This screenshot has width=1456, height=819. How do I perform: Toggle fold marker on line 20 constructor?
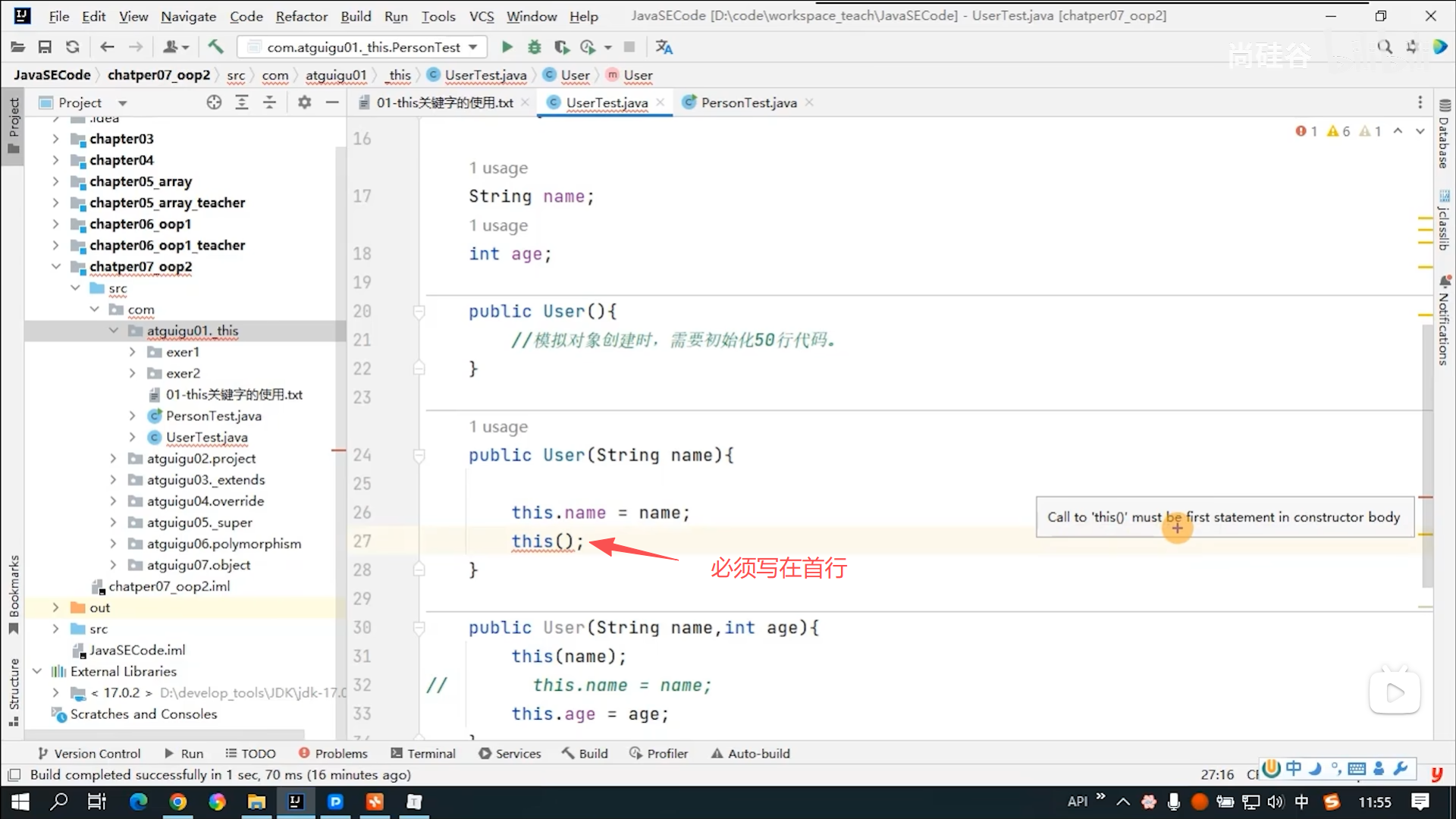click(419, 312)
